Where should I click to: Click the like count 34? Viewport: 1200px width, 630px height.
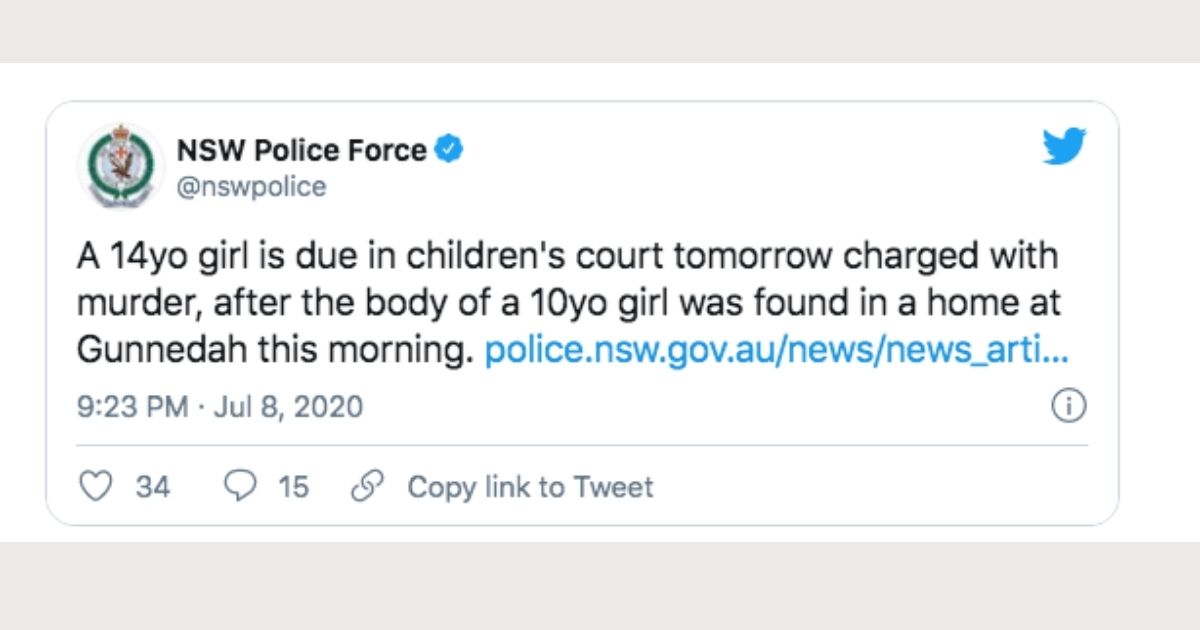click(x=153, y=487)
